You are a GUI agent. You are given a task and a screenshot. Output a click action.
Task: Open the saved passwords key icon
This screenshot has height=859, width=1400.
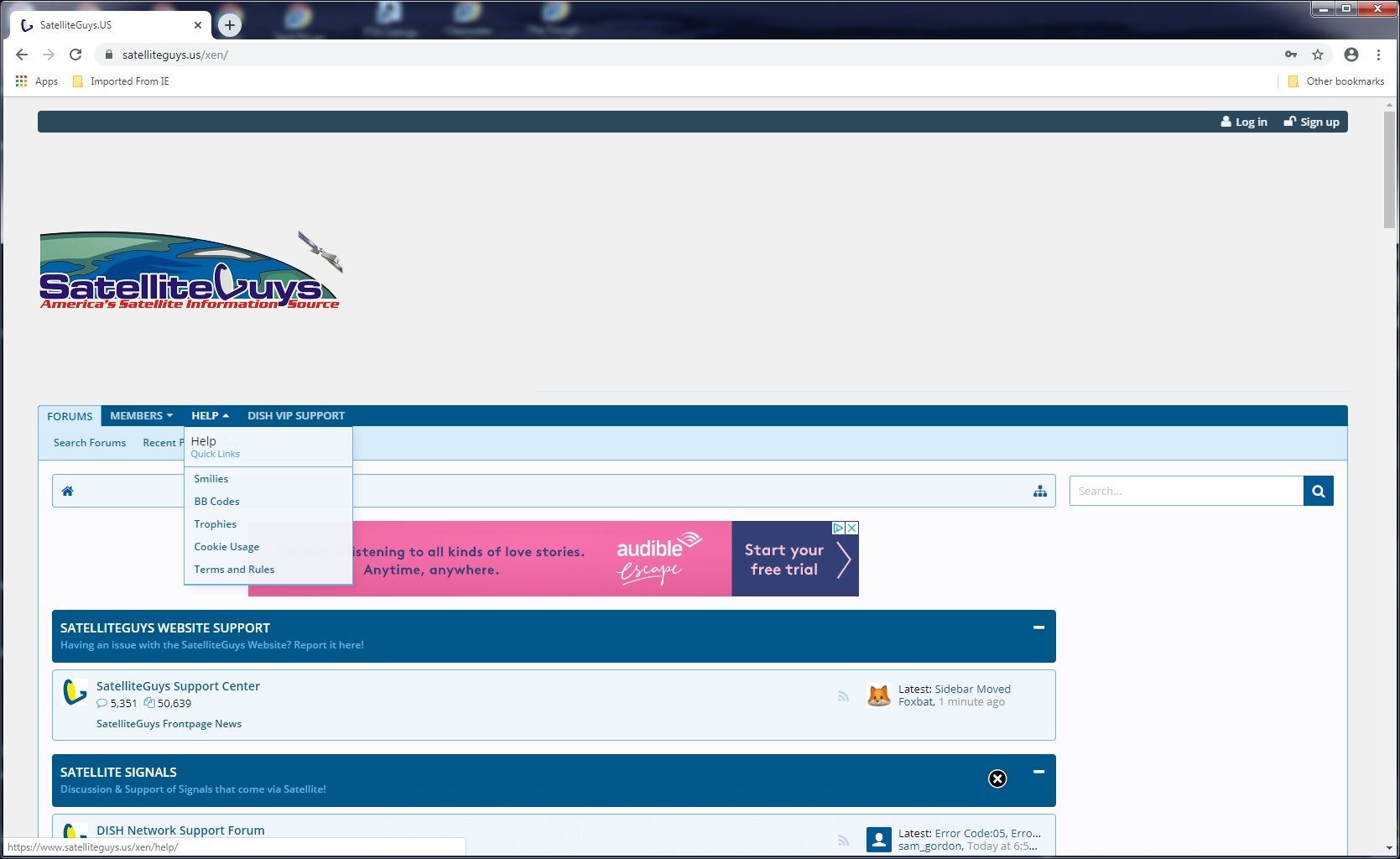point(1291,55)
